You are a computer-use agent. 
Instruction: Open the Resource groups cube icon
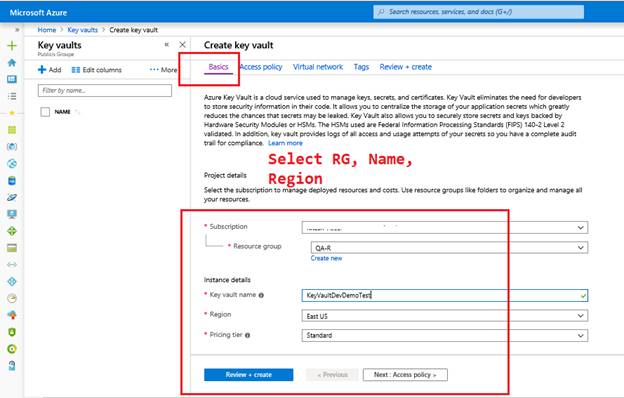[12, 146]
